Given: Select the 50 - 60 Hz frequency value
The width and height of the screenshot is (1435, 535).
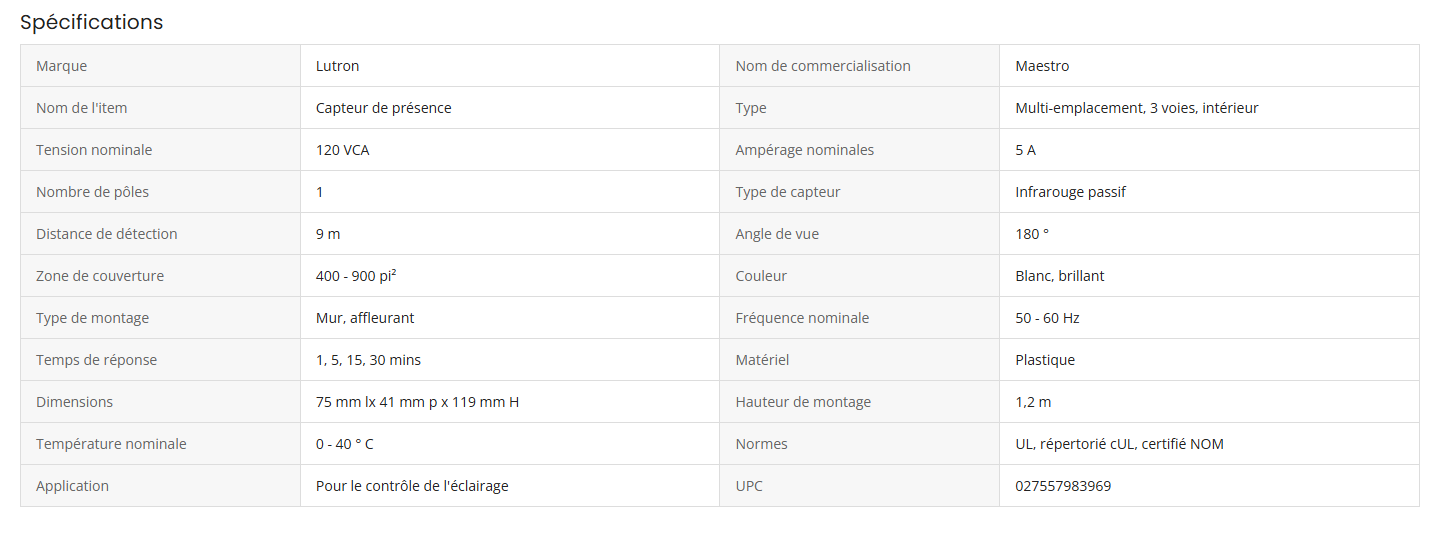Looking at the screenshot, I should pos(1047,318).
